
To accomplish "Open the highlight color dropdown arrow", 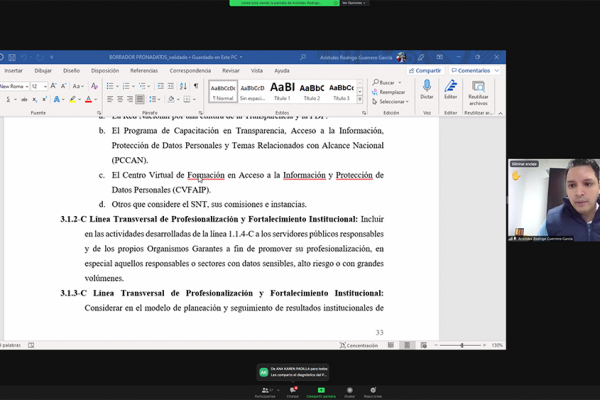I will pyautogui.click(x=80, y=100).
